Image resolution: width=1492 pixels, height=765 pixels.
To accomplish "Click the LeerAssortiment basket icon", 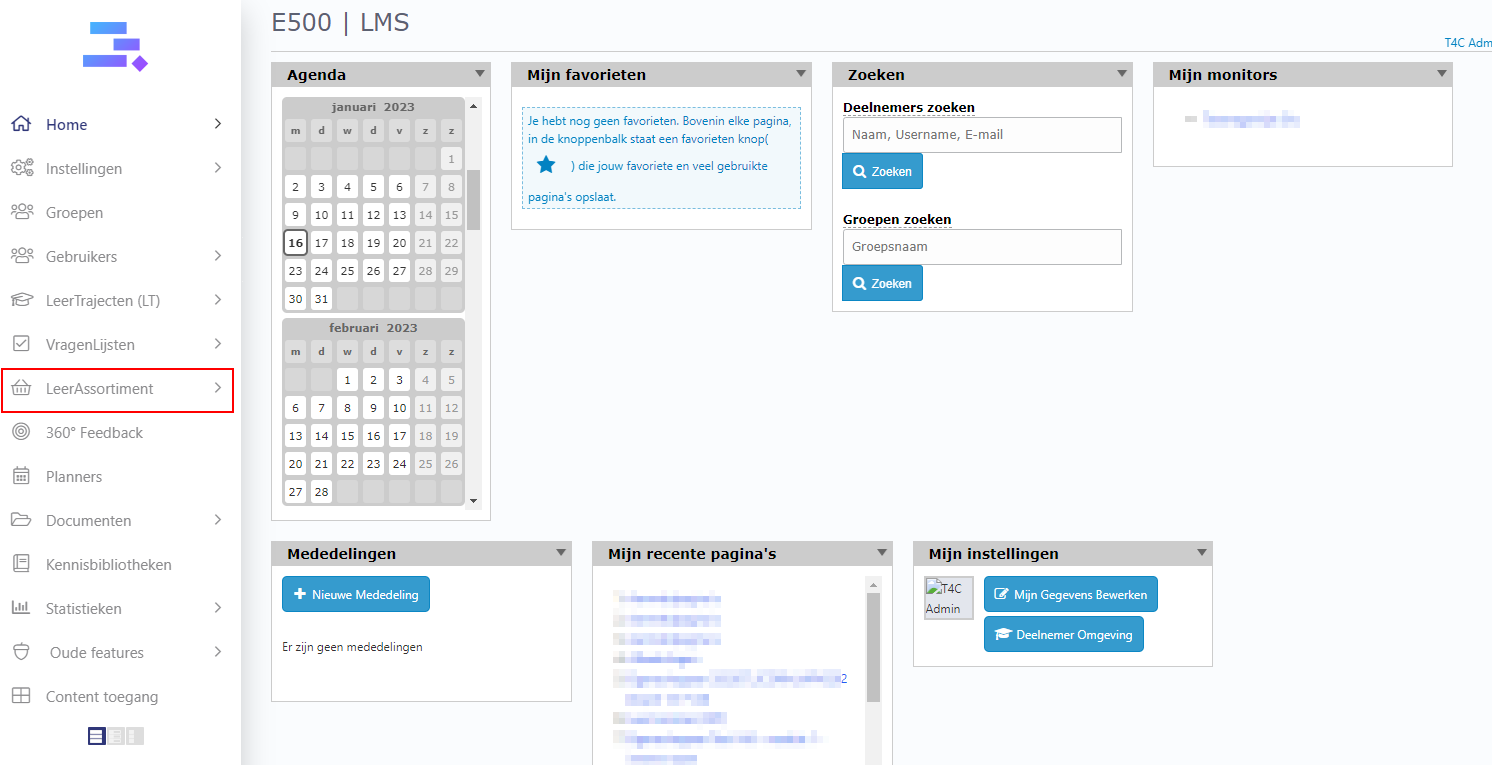I will click(x=21, y=389).
